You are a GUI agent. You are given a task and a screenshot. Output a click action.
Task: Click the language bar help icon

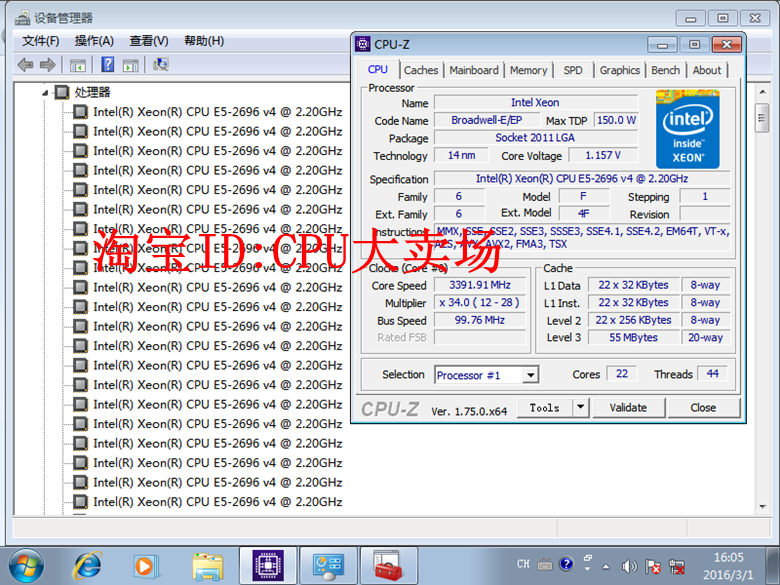(566, 564)
